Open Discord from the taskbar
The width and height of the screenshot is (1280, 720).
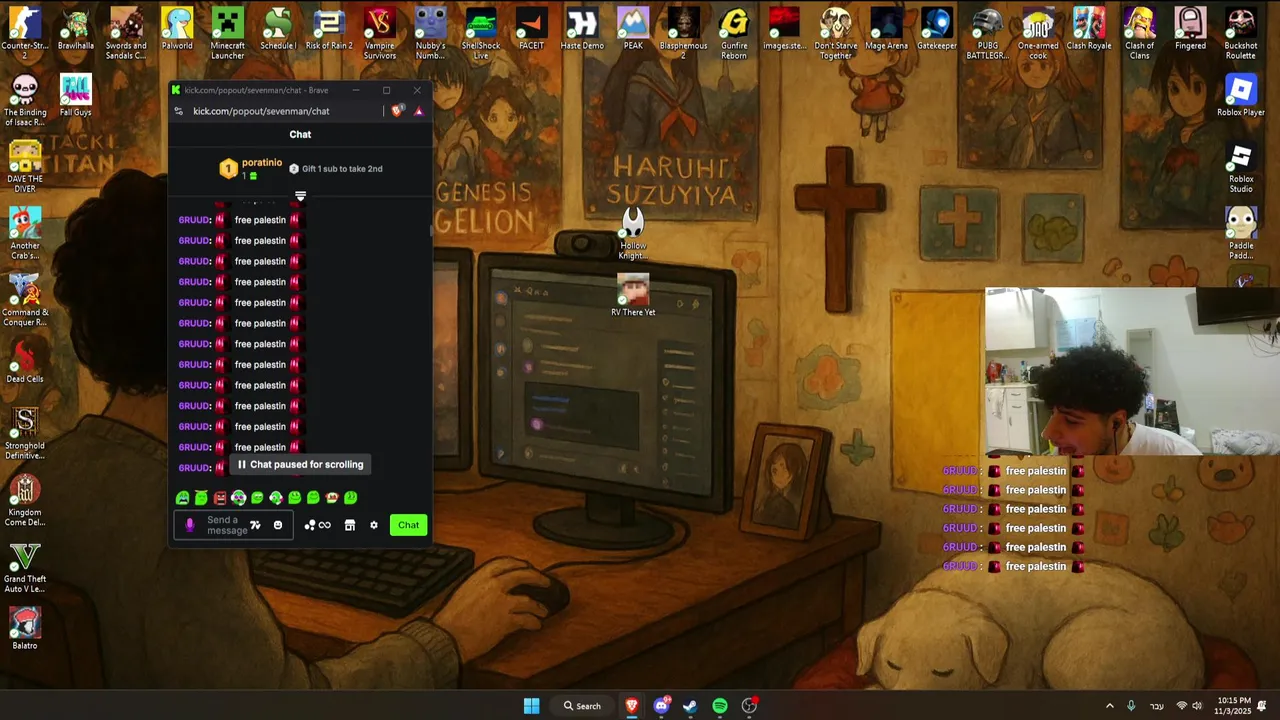(x=661, y=706)
